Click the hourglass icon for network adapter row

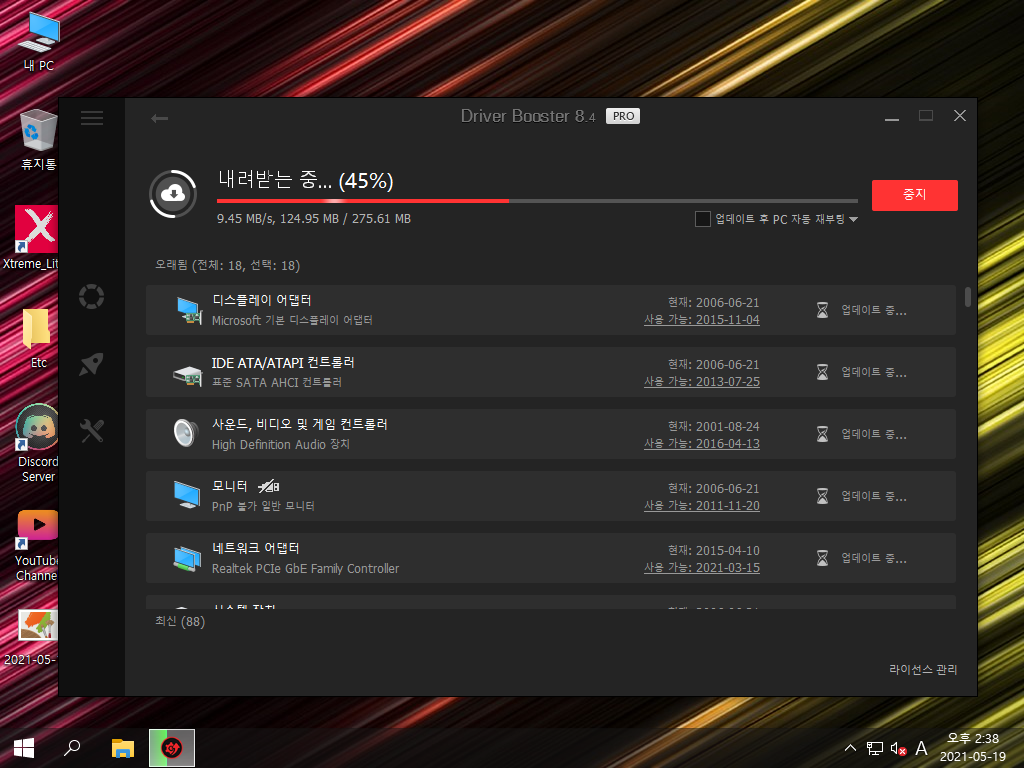[822, 558]
